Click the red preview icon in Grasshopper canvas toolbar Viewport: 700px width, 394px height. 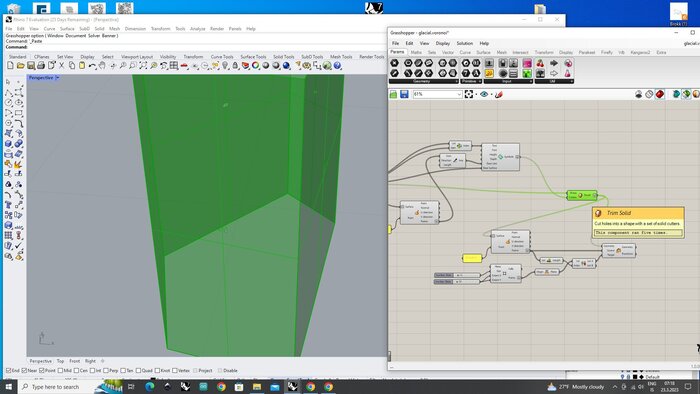(659, 94)
